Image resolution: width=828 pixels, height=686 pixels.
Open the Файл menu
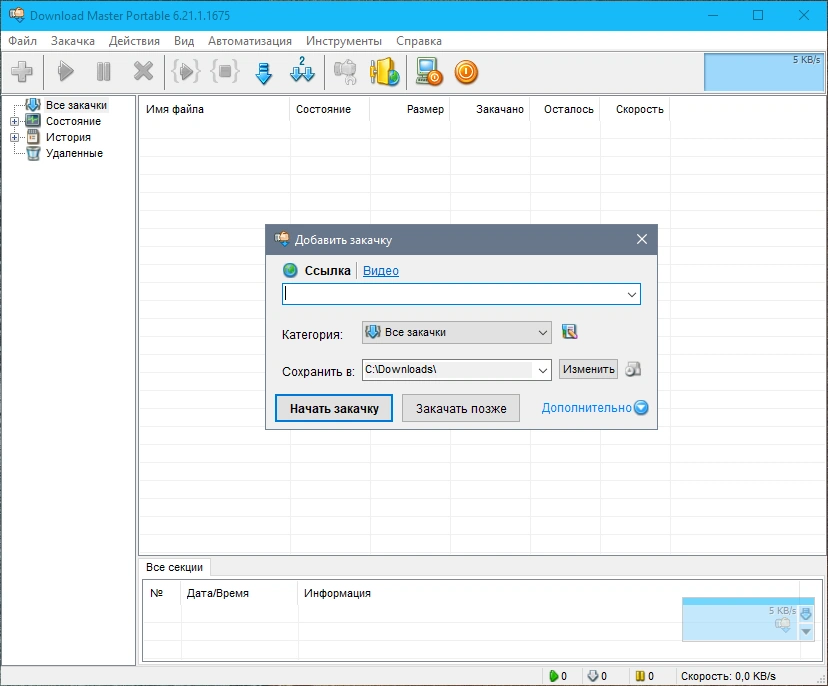tap(22, 41)
